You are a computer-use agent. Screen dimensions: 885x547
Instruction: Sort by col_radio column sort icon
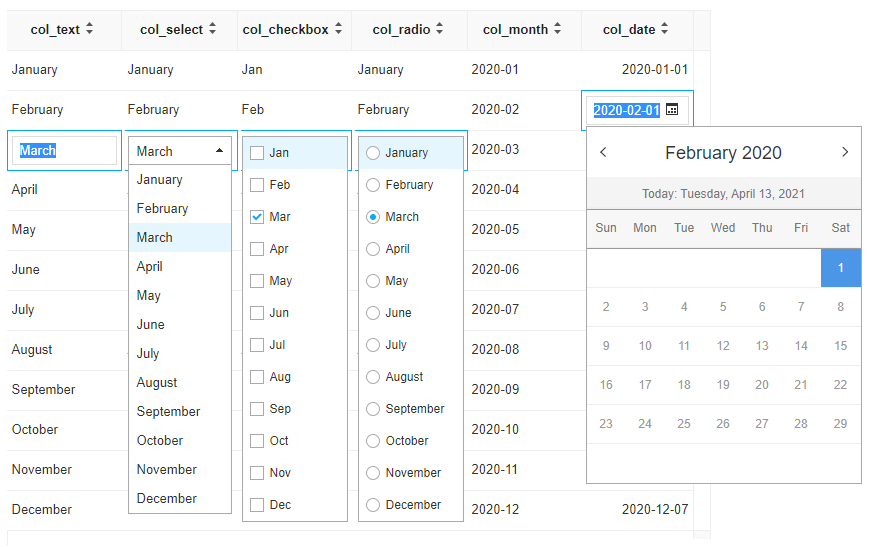click(439, 30)
